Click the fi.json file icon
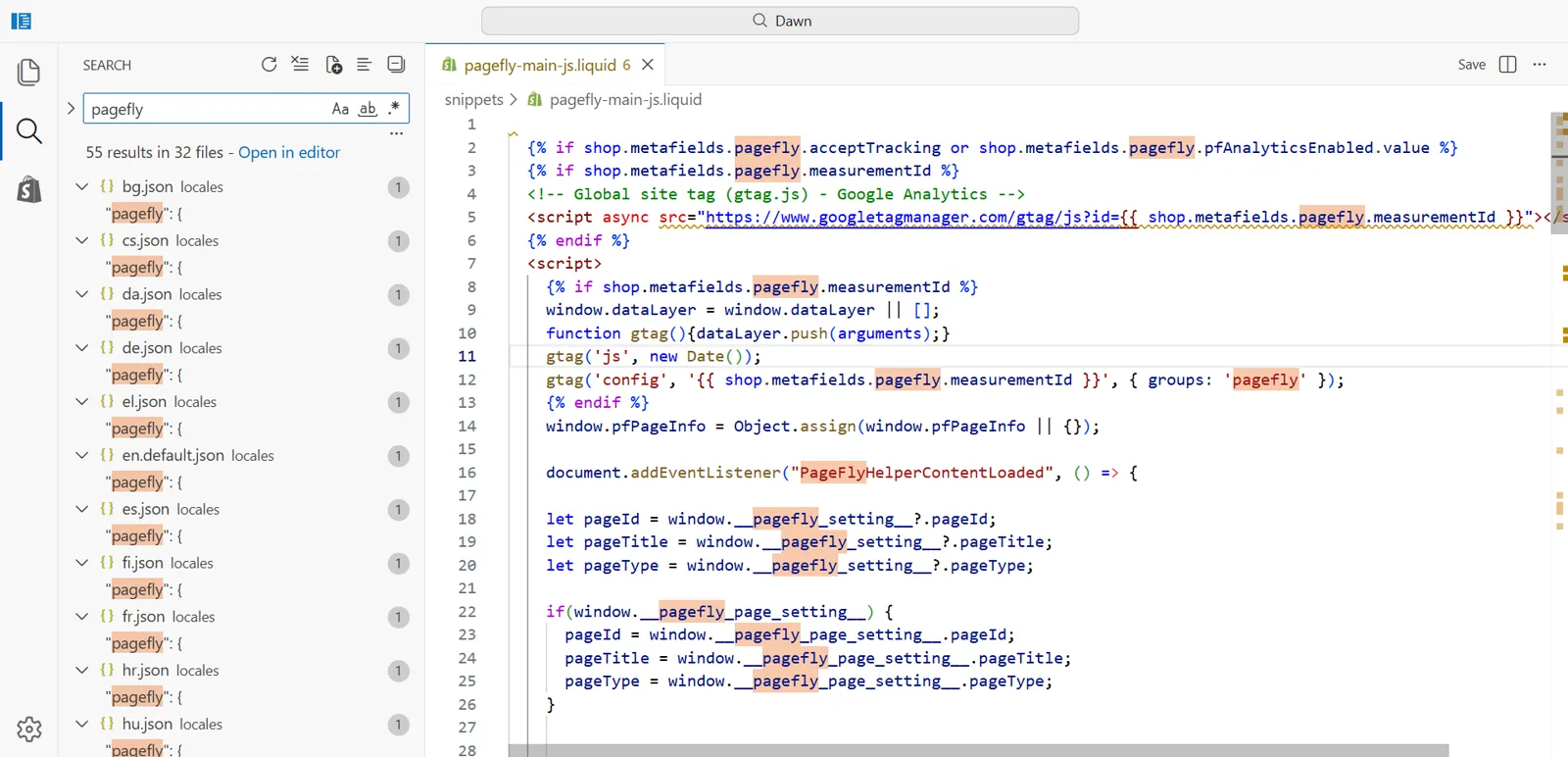This screenshot has height=757, width=1568. coord(107,563)
